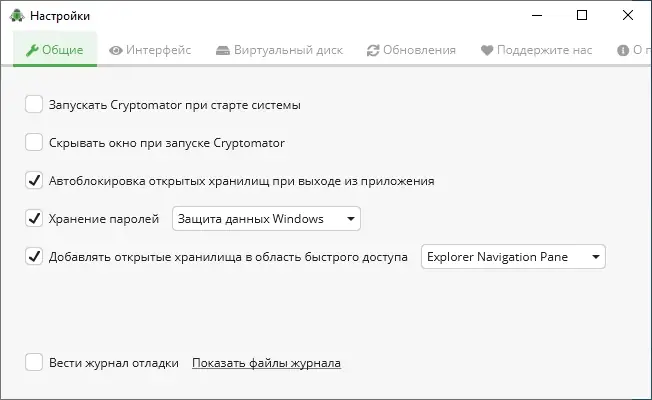This screenshot has height=400, width=652.
Task: Toggle Скрывать окно при запуске Cryptomator
Action: click(x=34, y=142)
